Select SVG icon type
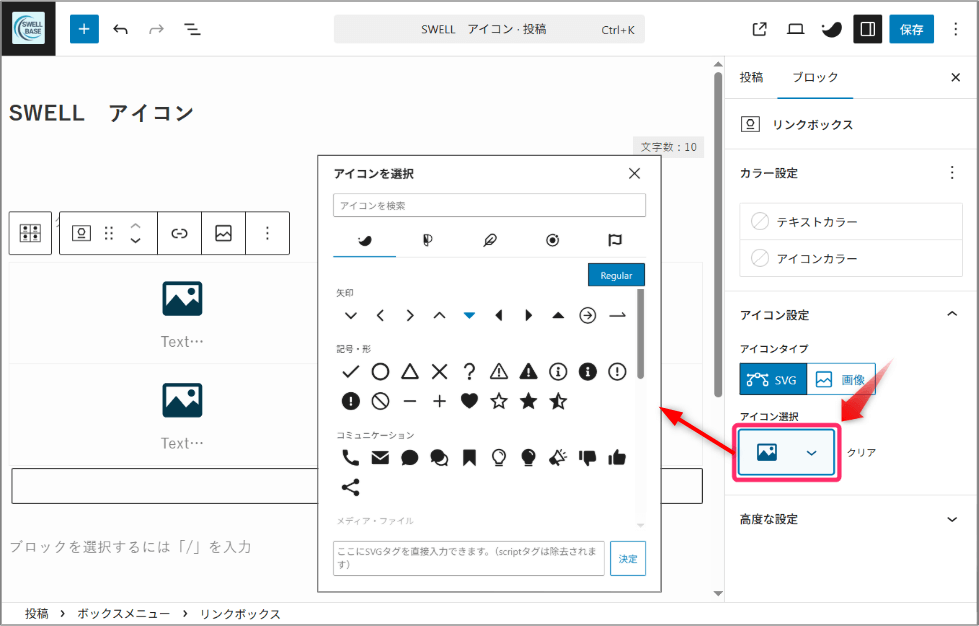 click(773, 379)
